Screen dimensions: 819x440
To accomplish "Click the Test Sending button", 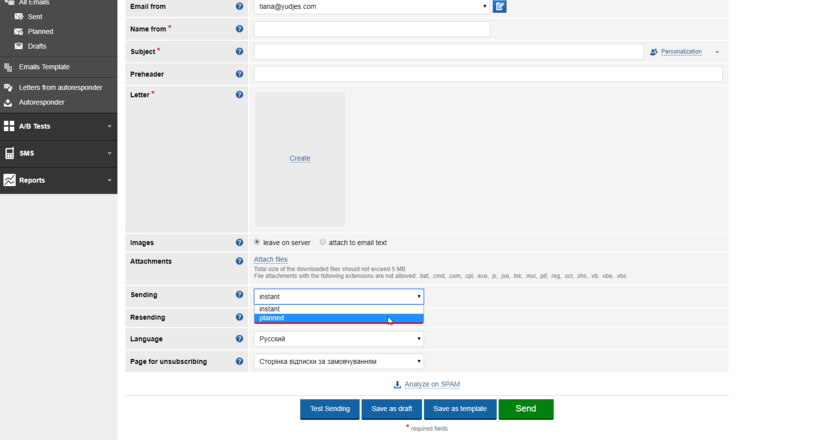I will click(x=330, y=409).
